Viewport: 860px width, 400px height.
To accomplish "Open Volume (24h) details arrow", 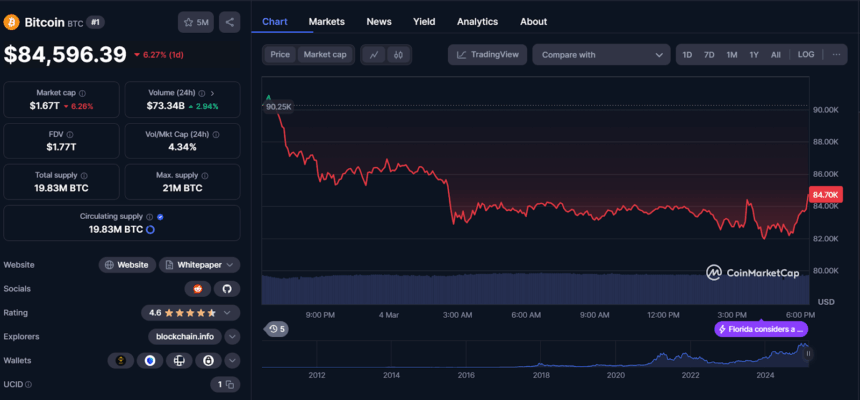I will [212, 93].
